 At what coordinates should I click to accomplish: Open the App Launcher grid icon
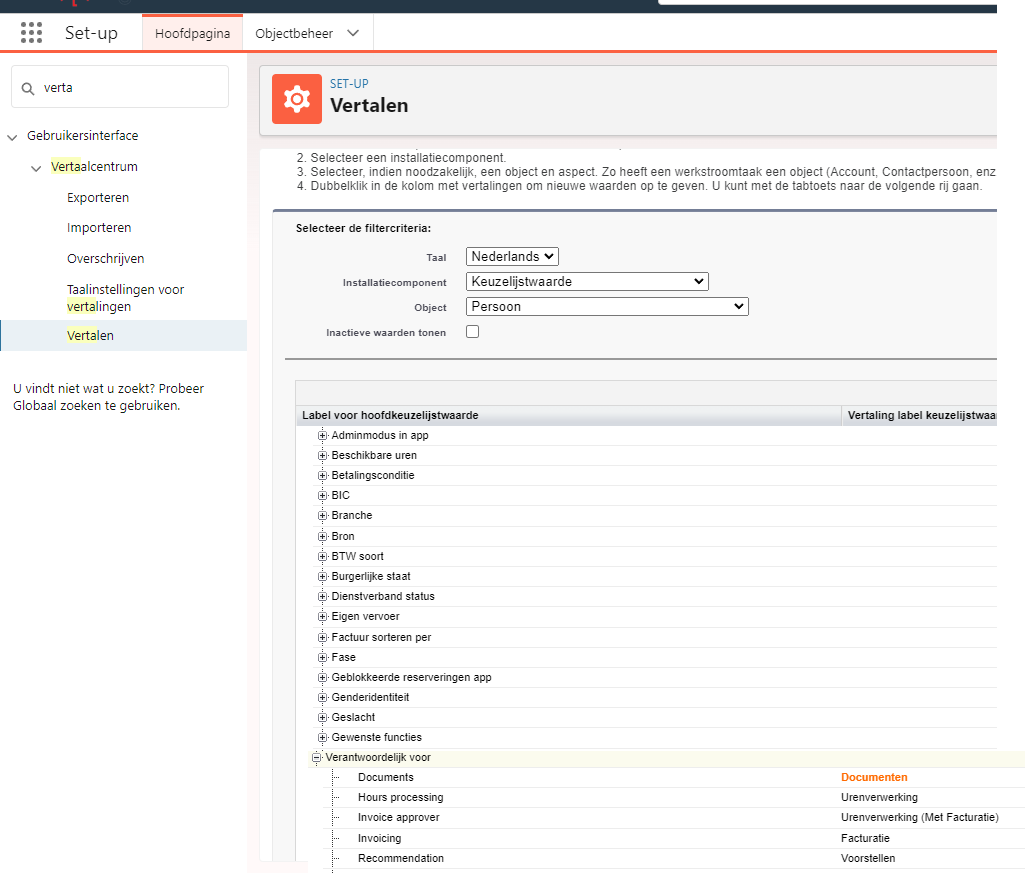[x=32, y=33]
